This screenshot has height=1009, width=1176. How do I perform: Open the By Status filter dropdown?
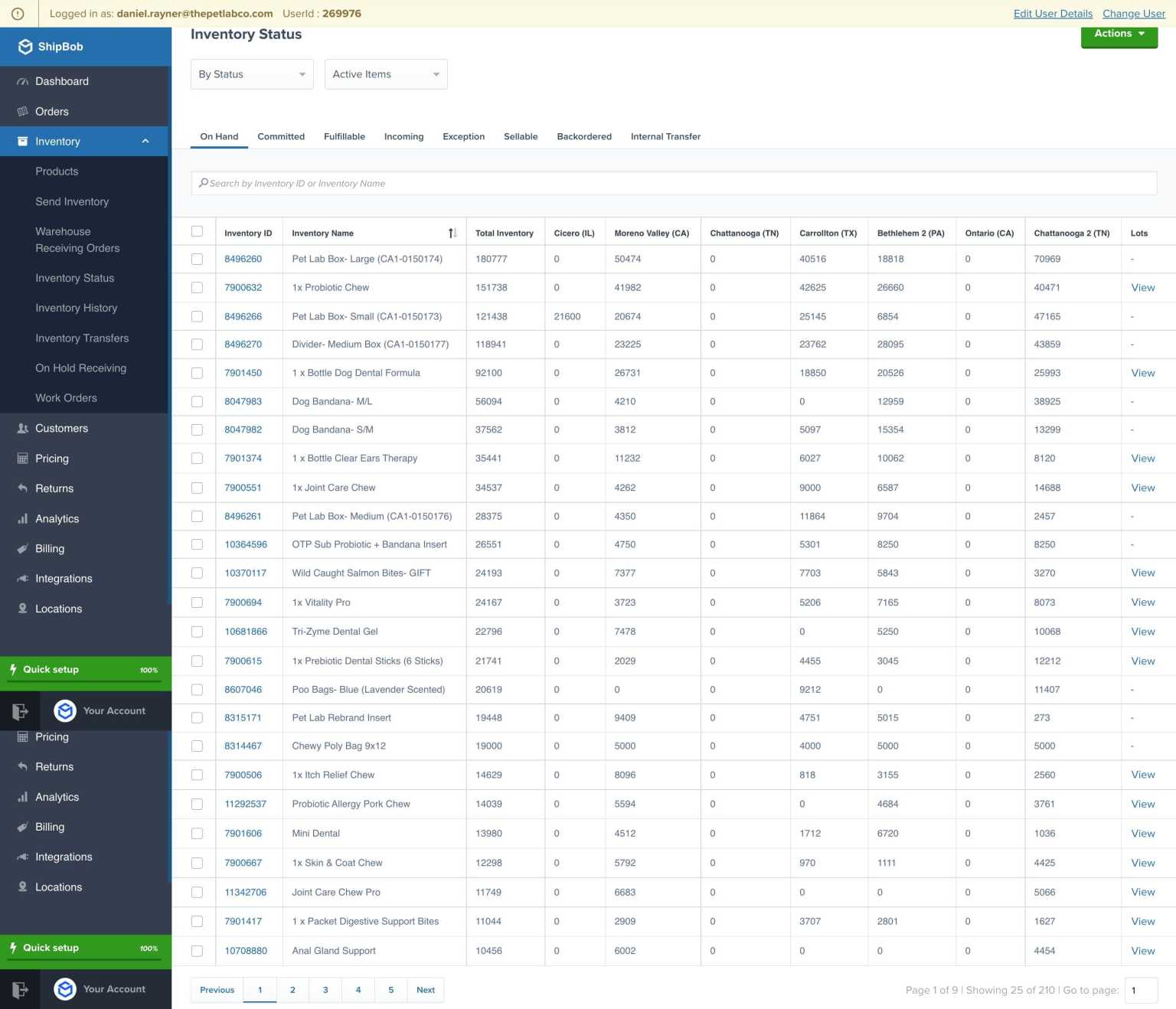point(252,74)
